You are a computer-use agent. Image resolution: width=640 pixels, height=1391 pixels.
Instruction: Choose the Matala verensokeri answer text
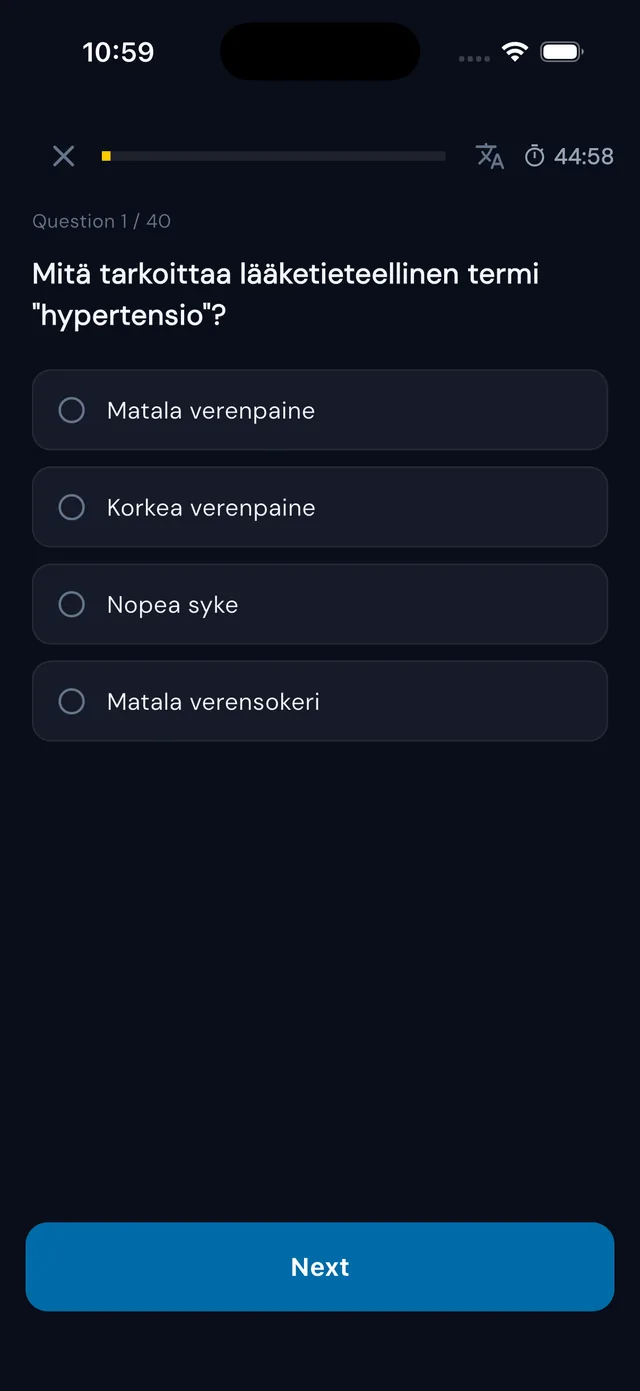(x=213, y=701)
